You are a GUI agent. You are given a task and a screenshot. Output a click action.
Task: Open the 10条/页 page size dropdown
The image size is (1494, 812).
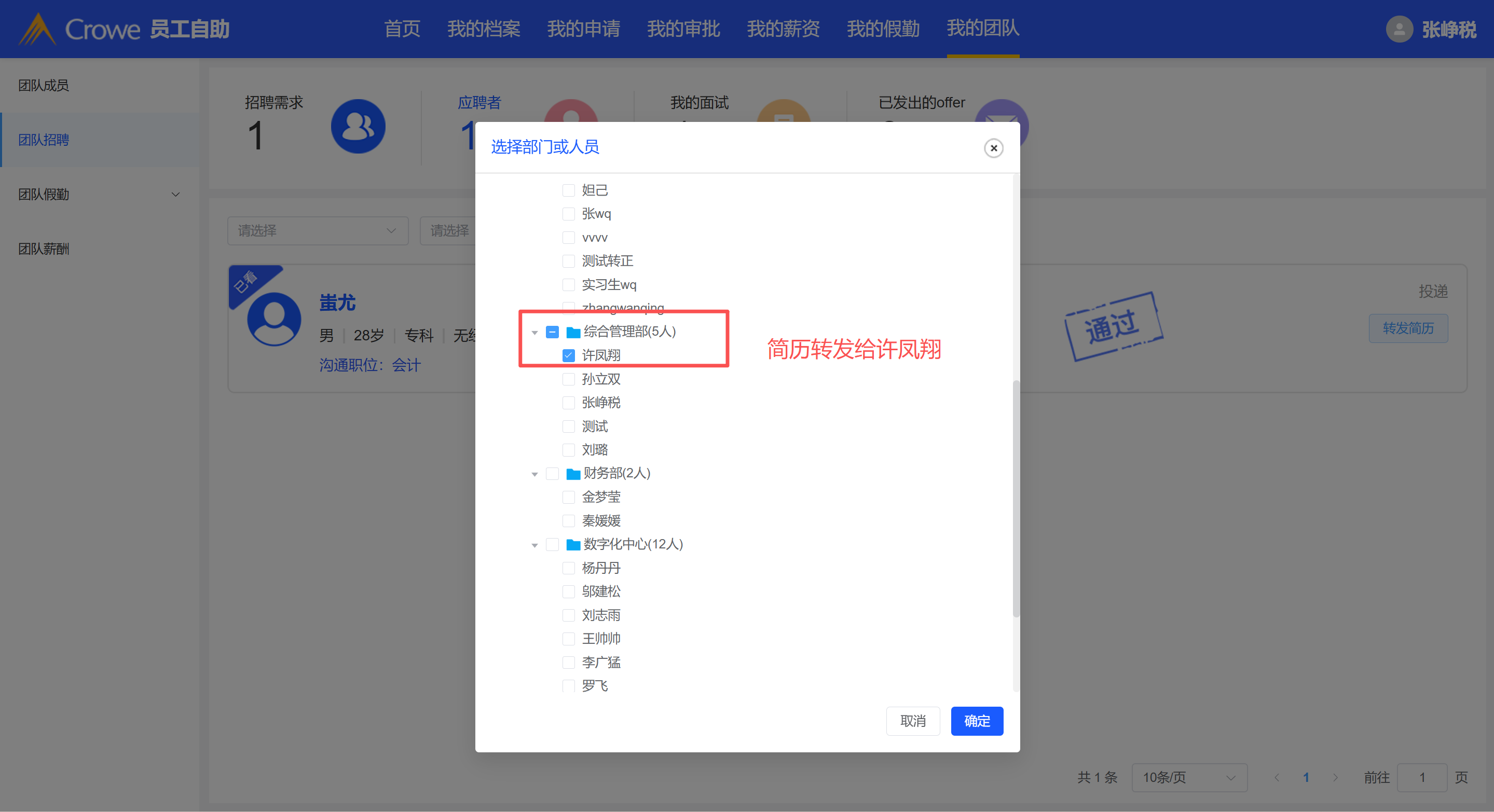click(1188, 777)
